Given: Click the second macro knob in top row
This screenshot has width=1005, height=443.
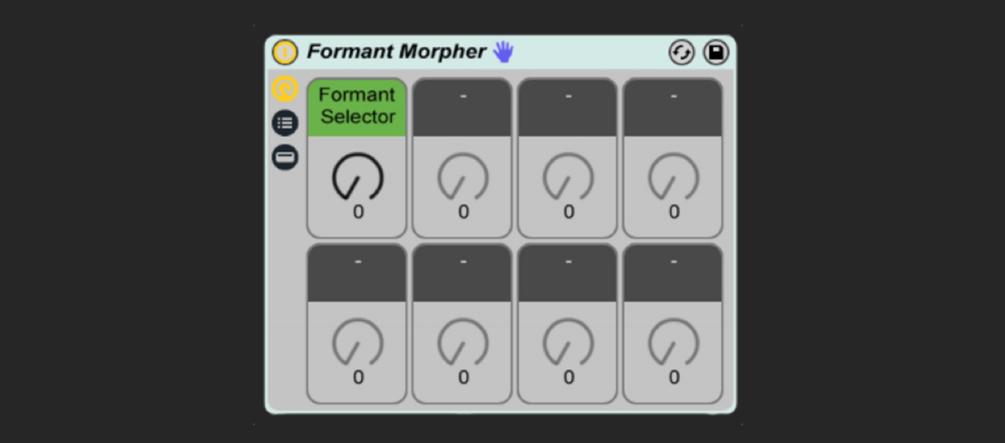Looking at the screenshot, I should (x=463, y=177).
